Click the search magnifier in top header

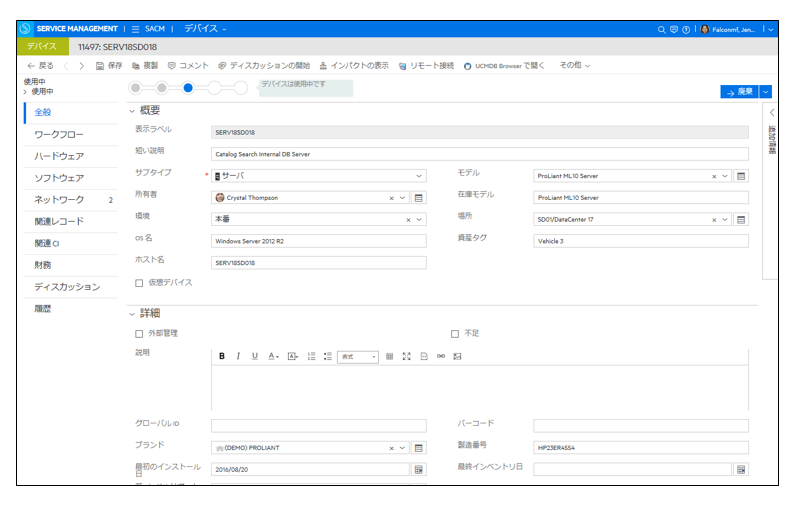[x=661, y=29]
